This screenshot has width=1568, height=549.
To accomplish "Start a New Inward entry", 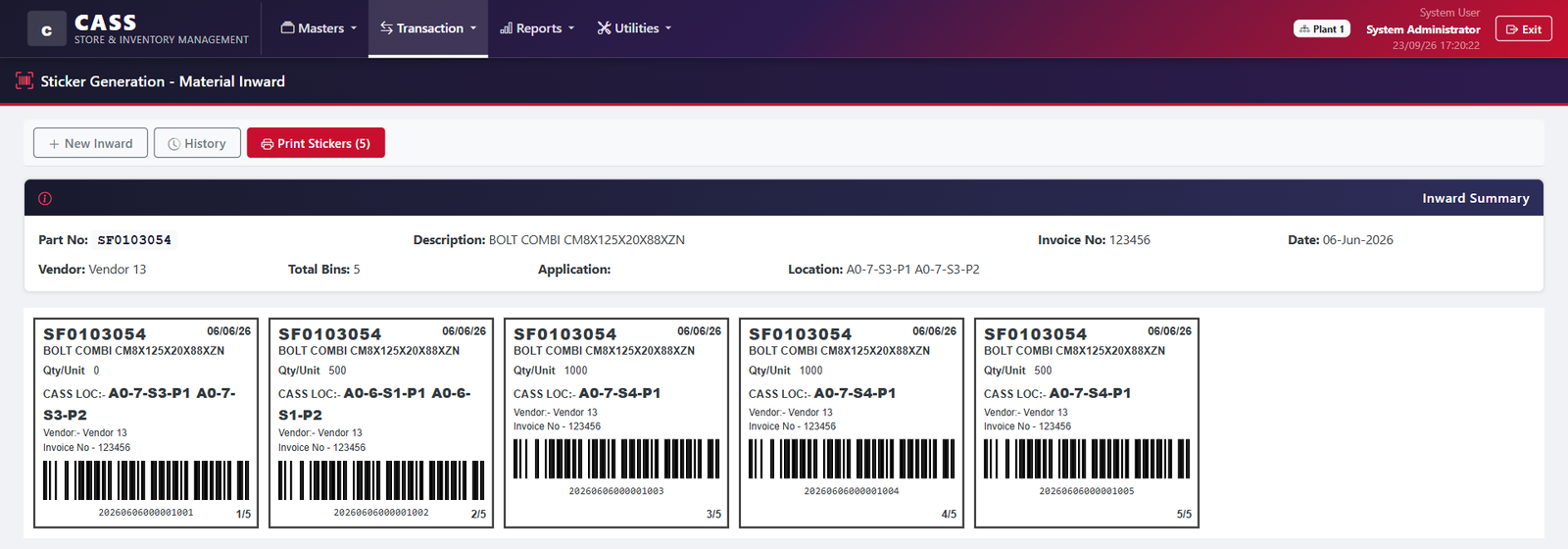I will [x=90, y=143].
